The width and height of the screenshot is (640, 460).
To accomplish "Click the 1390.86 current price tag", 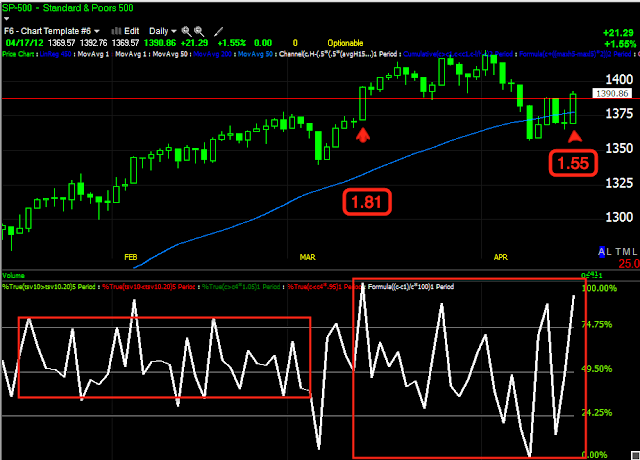I will (612, 94).
